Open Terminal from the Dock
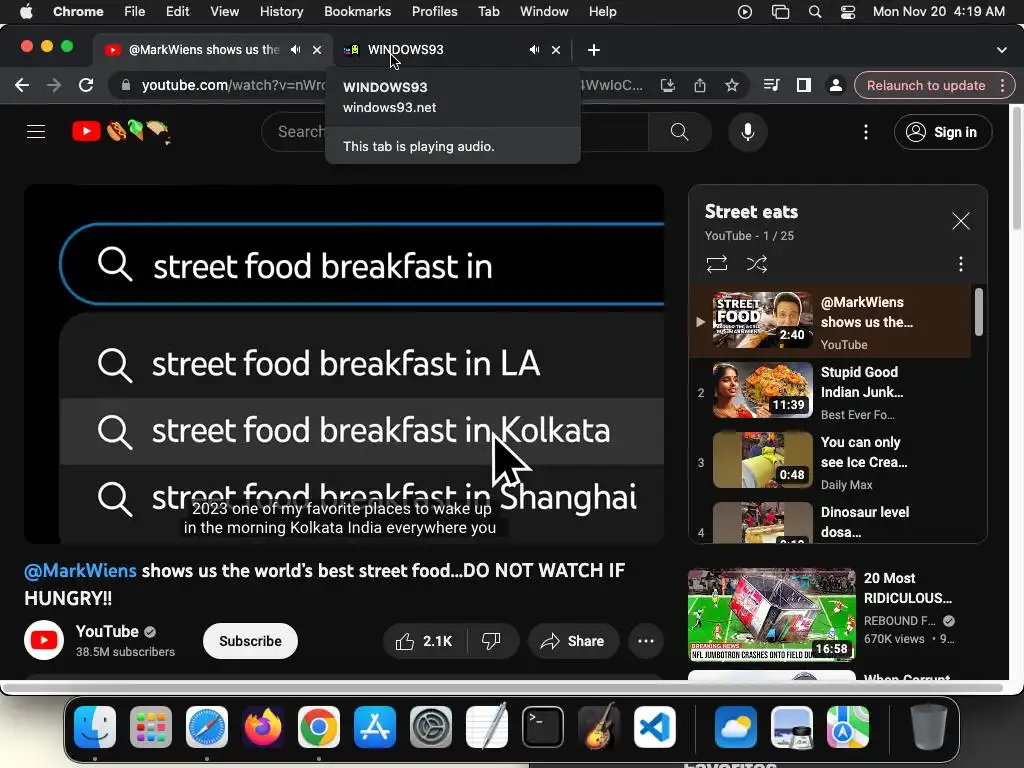This screenshot has height=768, width=1024. click(543, 727)
